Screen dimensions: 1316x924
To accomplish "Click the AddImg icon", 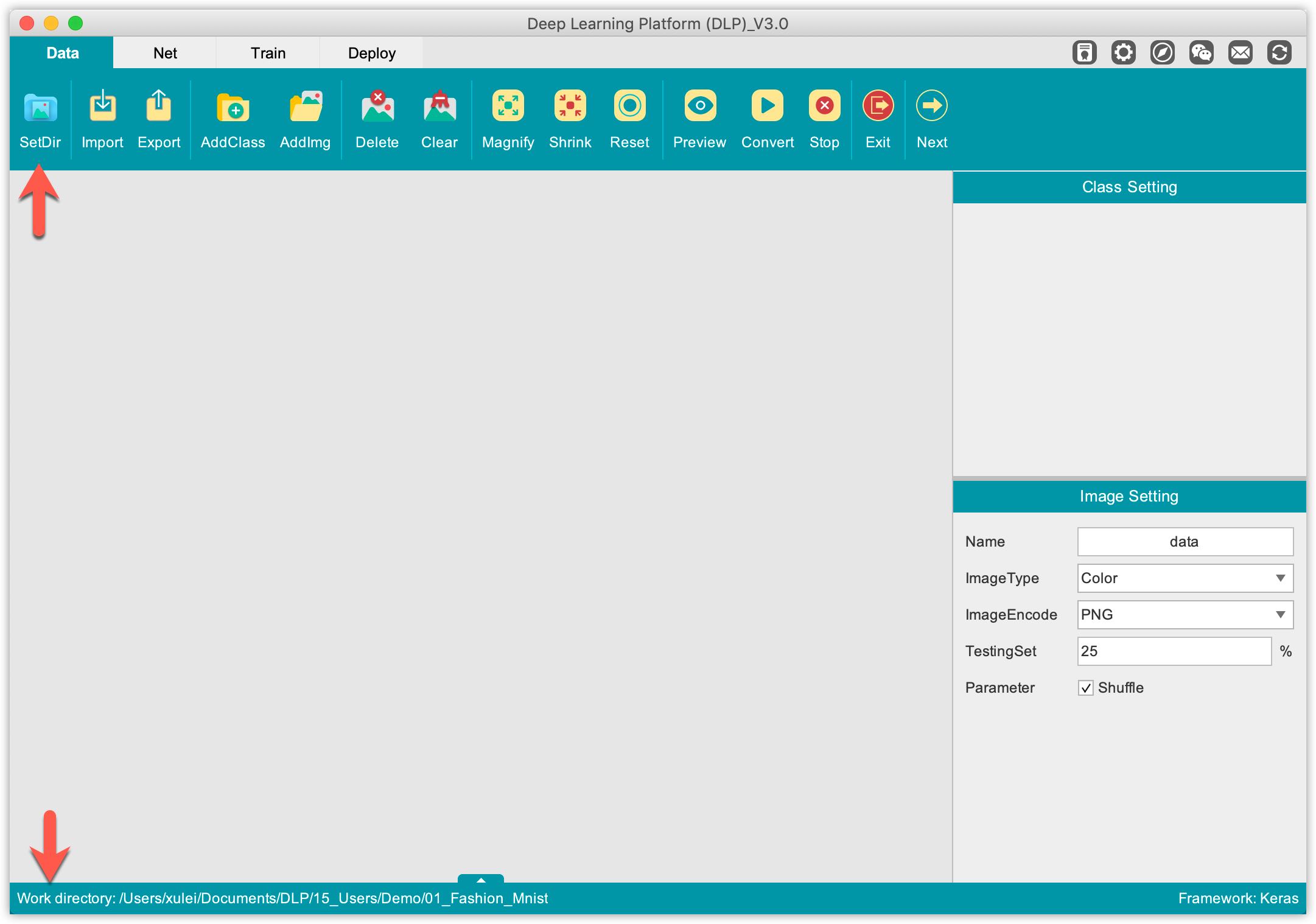I will click(x=306, y=107).
